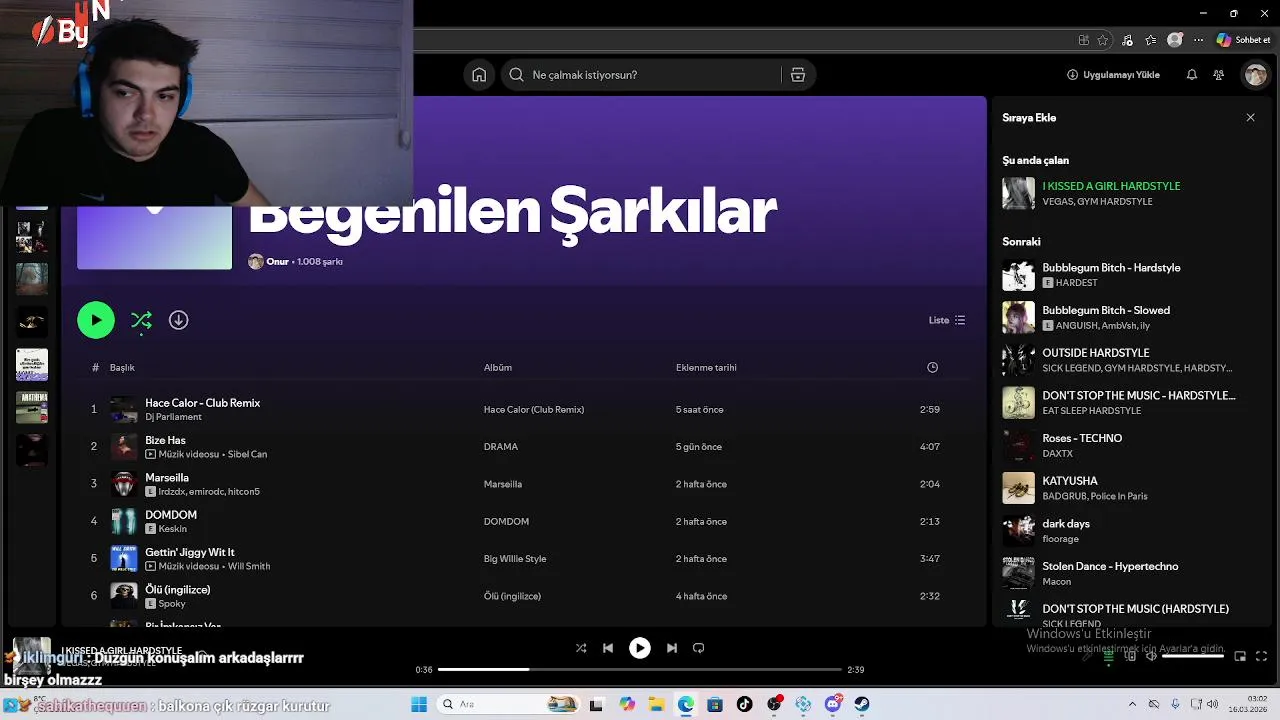
Task: Open TikTok from the taskbar
Action: 744,704
